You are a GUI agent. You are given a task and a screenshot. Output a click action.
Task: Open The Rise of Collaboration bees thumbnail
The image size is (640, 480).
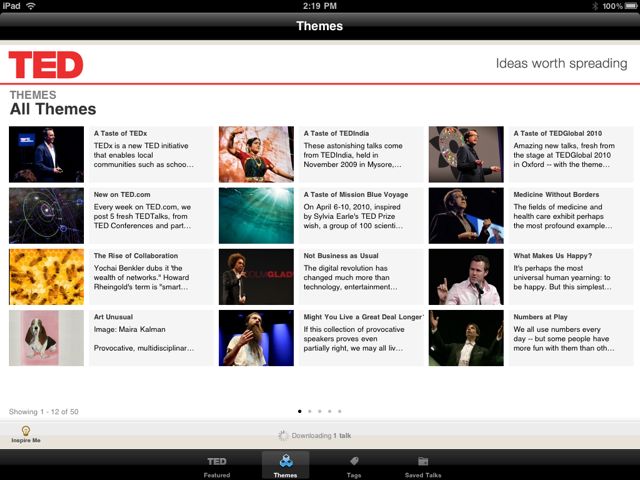point(47,277)
